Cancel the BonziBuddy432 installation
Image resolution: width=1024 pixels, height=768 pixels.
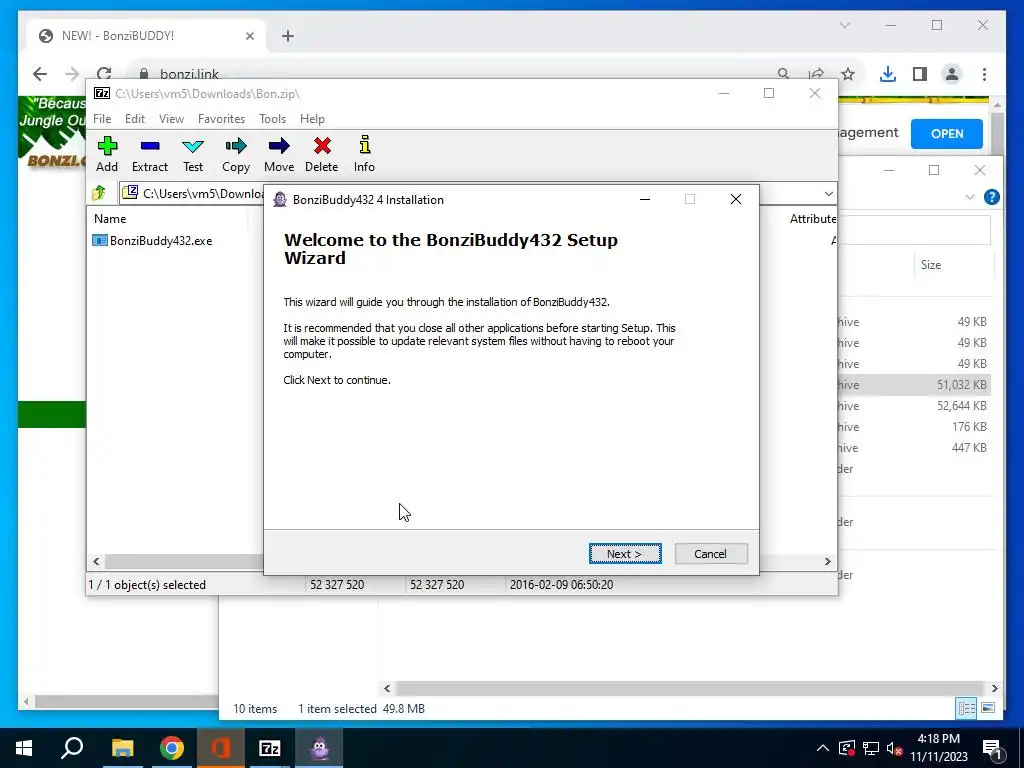[711, 554]
